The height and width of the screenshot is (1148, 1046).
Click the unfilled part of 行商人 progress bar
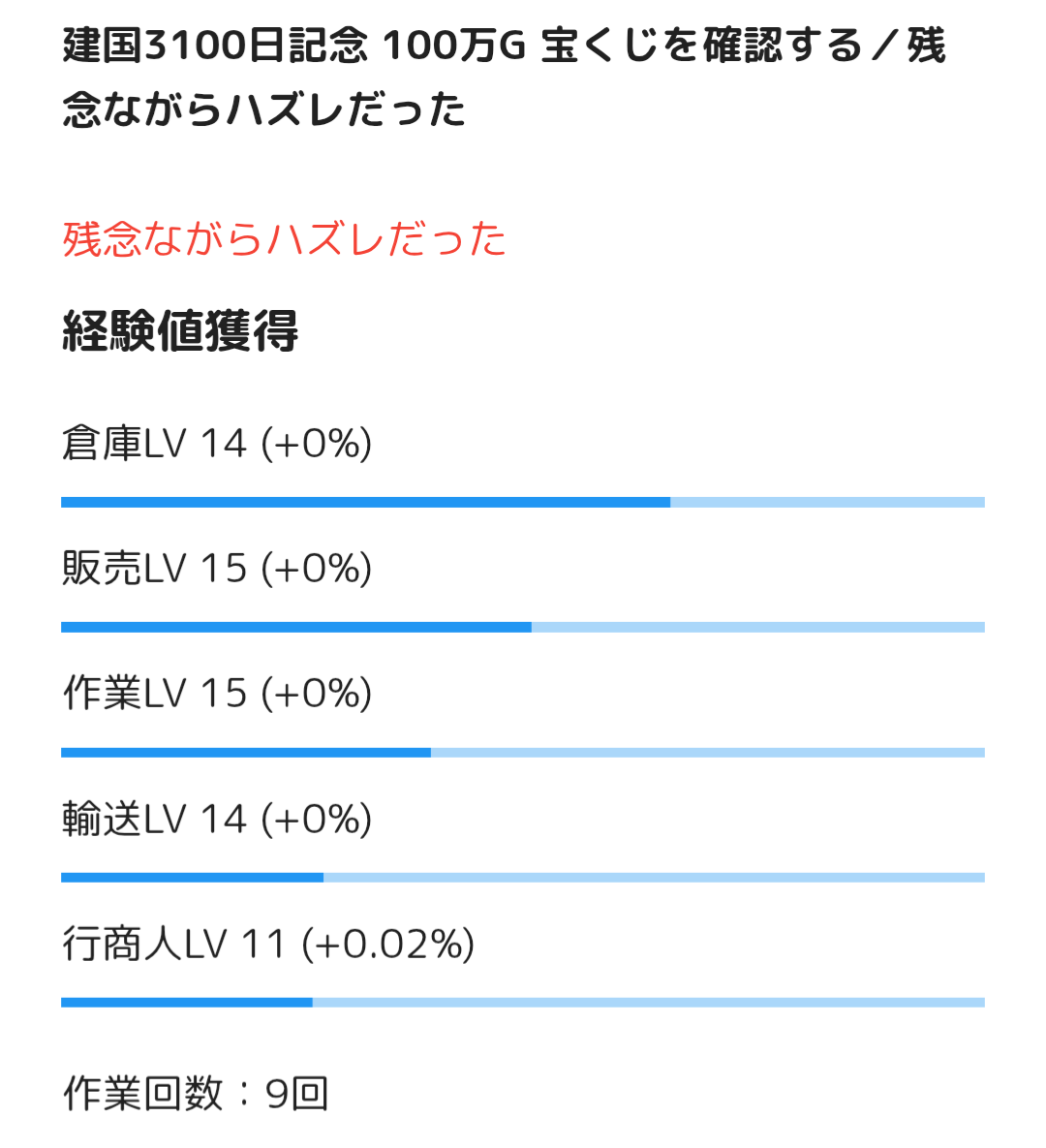[648, 1002]
